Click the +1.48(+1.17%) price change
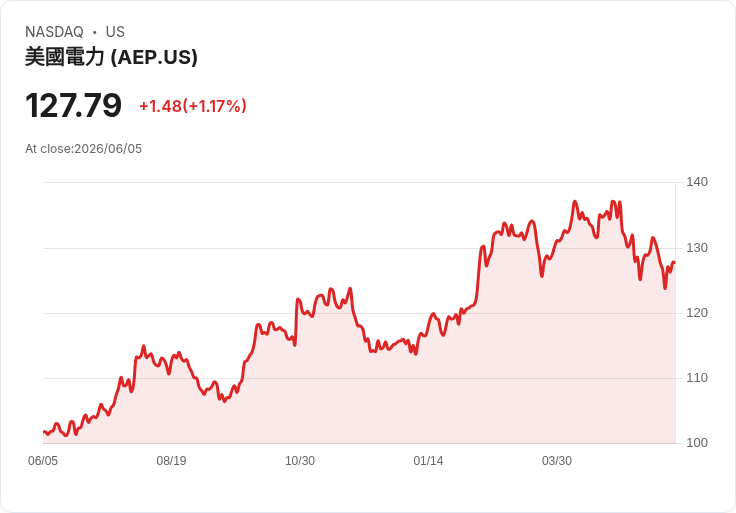736x513 pixels. tap(193, 106)
